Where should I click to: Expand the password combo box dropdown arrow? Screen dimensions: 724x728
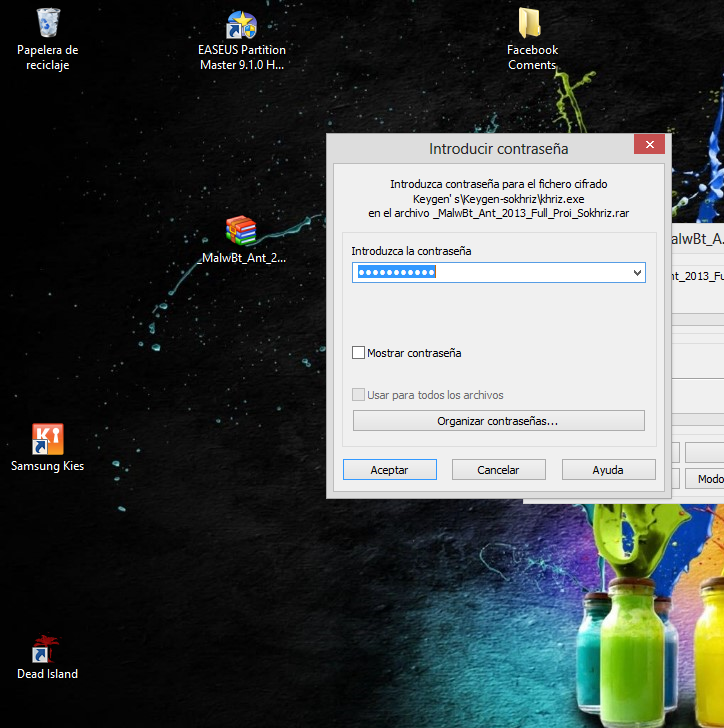637,273
